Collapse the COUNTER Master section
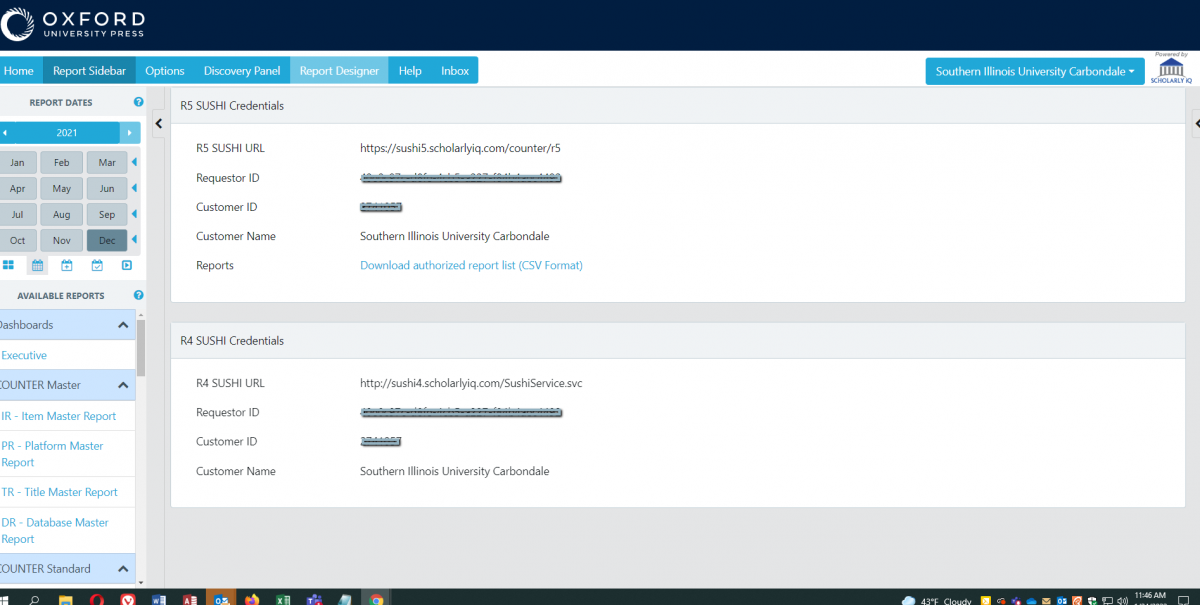This screenshot has width=1200, height=605. 123,385
